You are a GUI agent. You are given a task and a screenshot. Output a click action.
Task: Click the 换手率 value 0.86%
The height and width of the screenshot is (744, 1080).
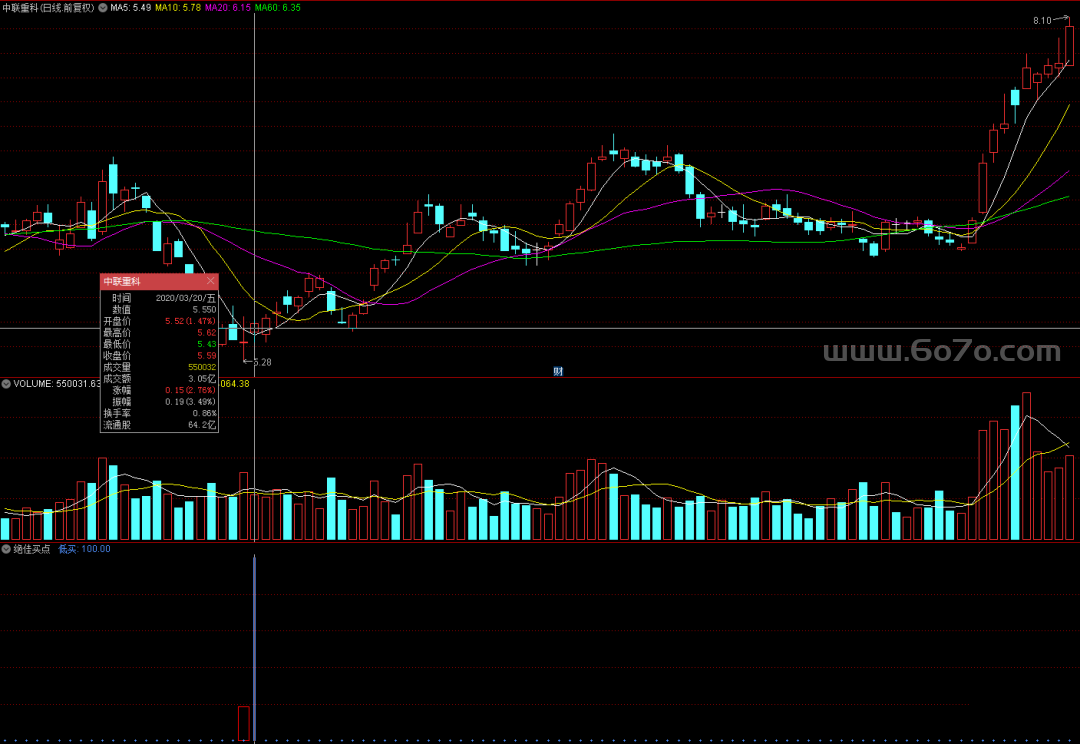click(x=205, y=413)
